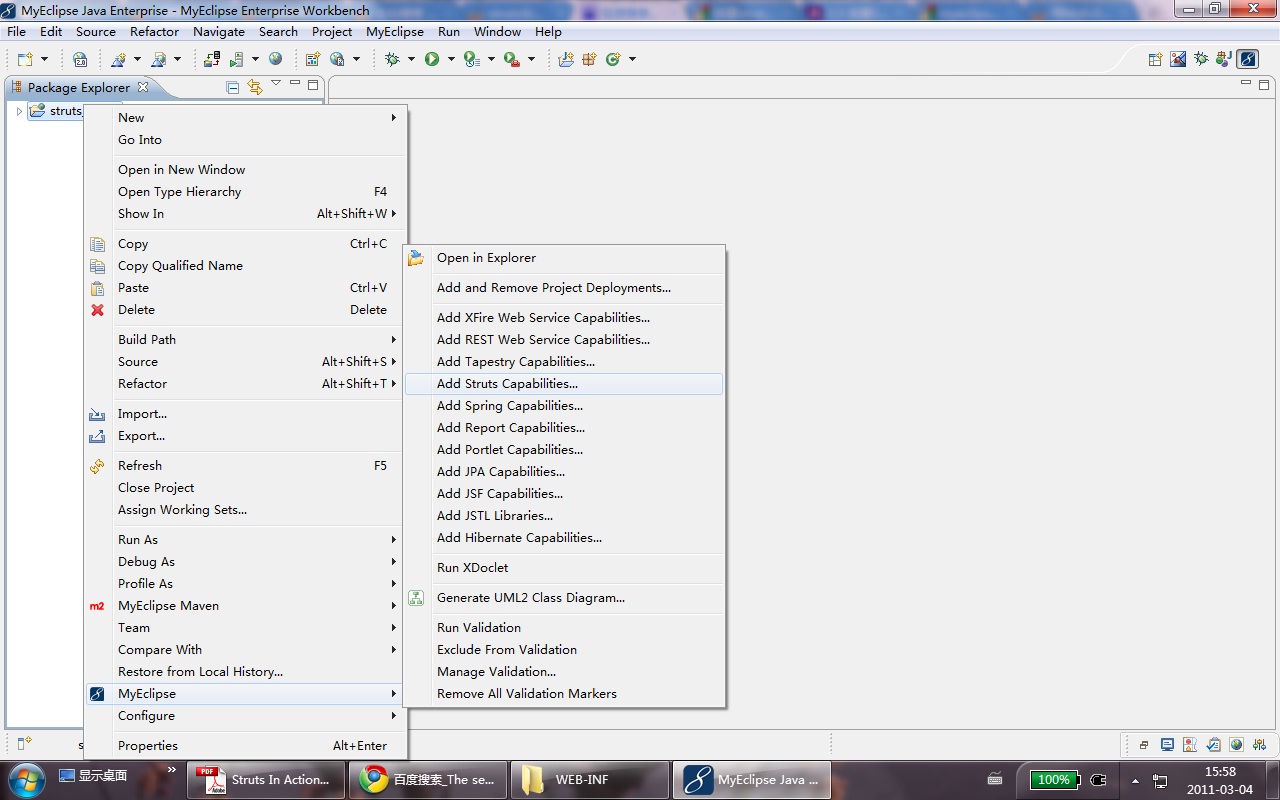Close the Package Explorer tab
Image resolution: width=1280 pixels, height=800 pixels.
[143, 87]
